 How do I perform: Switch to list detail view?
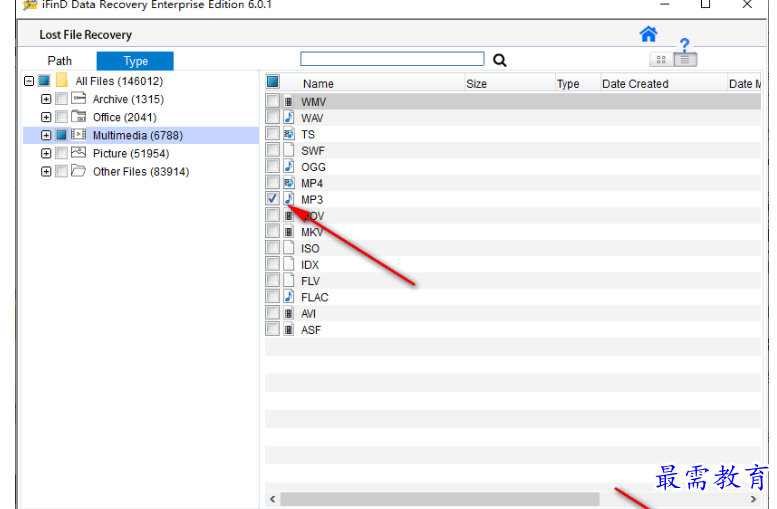[685, 60]
